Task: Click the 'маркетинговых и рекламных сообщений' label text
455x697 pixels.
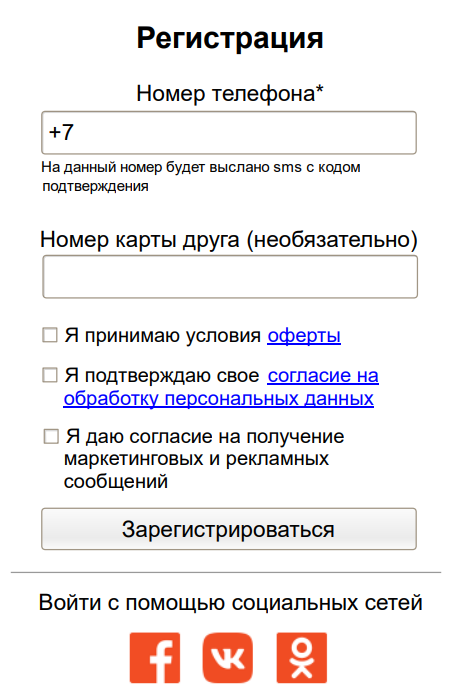Action: (196, 470)
